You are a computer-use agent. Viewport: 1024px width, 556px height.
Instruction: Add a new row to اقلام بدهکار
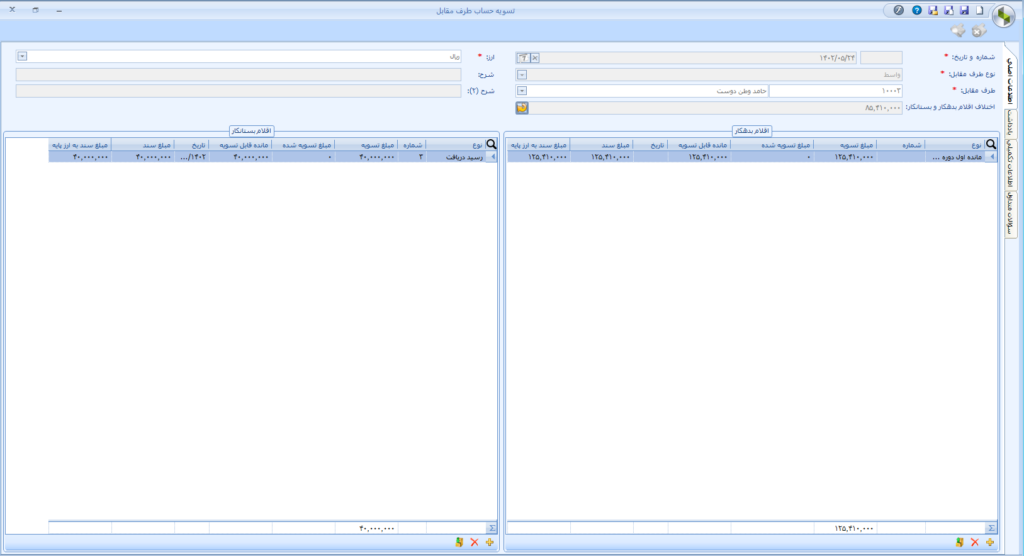(x=990, y=542)
